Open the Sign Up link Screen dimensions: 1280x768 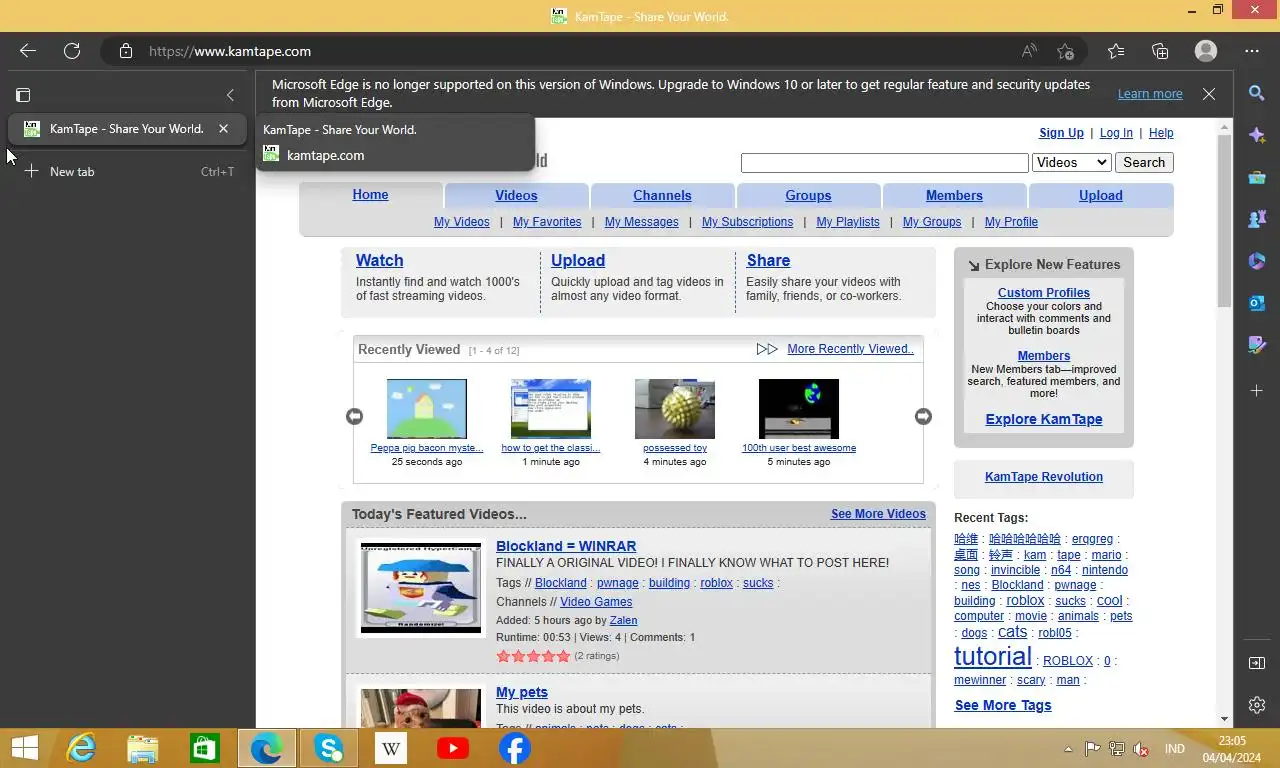[1061, 133]
